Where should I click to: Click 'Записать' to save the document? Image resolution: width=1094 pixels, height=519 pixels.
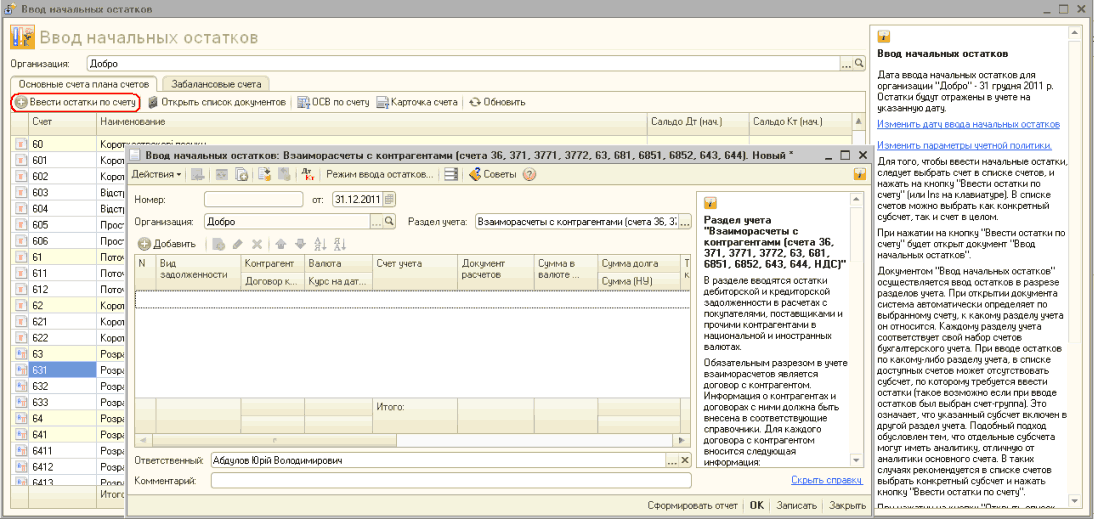click(x=796, y=506)
